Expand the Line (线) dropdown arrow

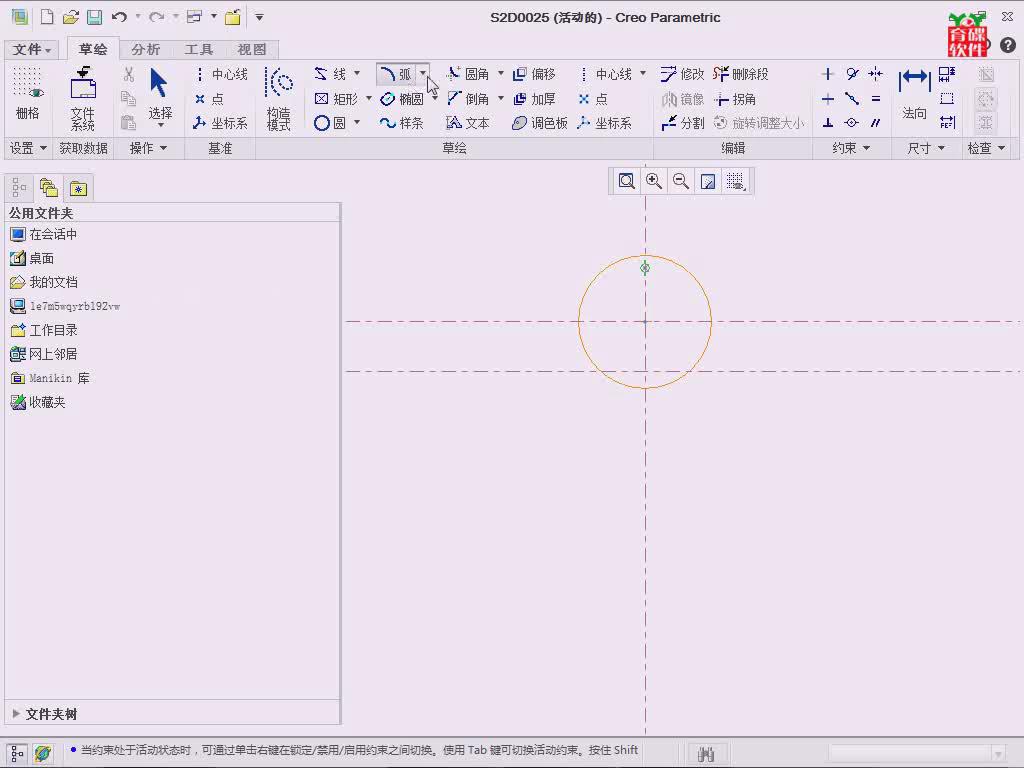click(x=357, y=73)
